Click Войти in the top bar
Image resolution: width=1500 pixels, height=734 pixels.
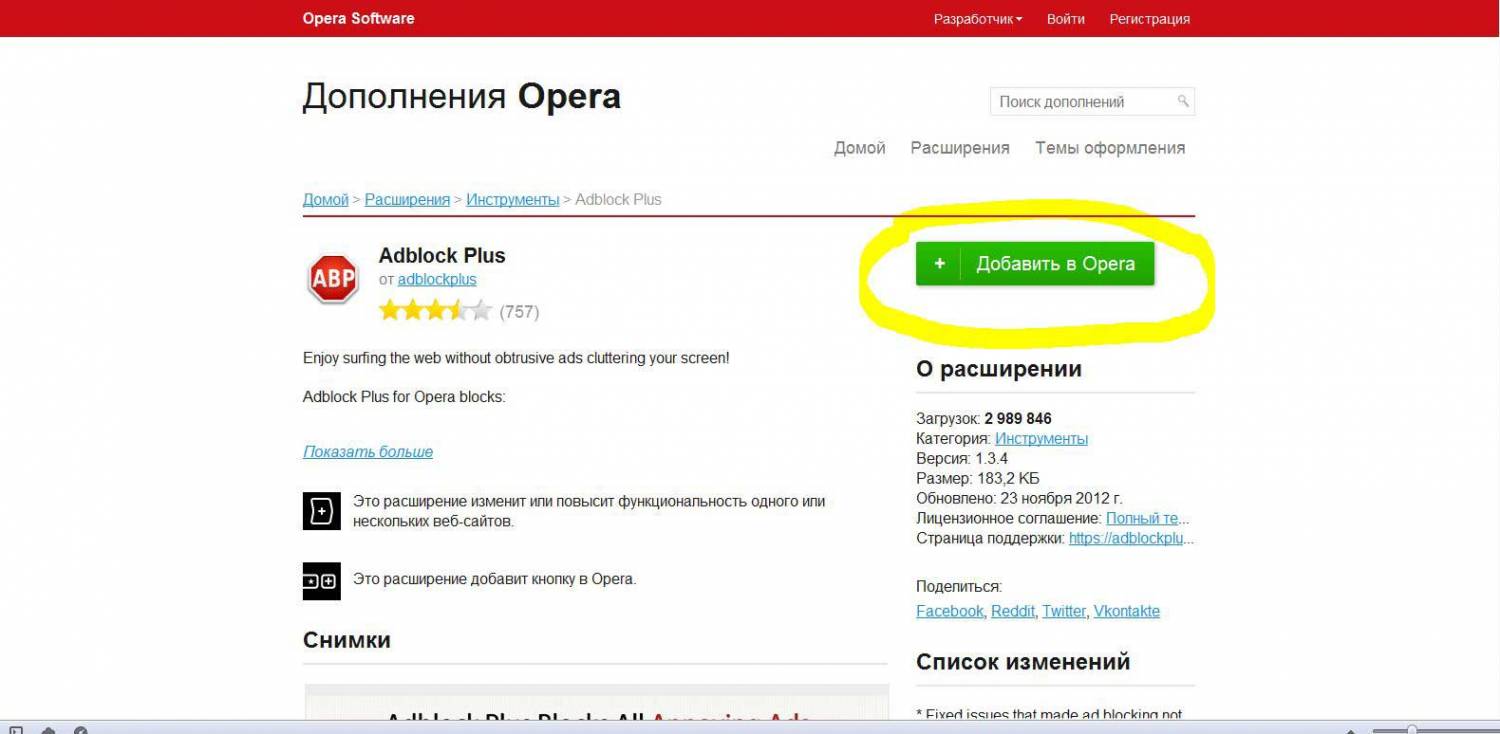1066,19
